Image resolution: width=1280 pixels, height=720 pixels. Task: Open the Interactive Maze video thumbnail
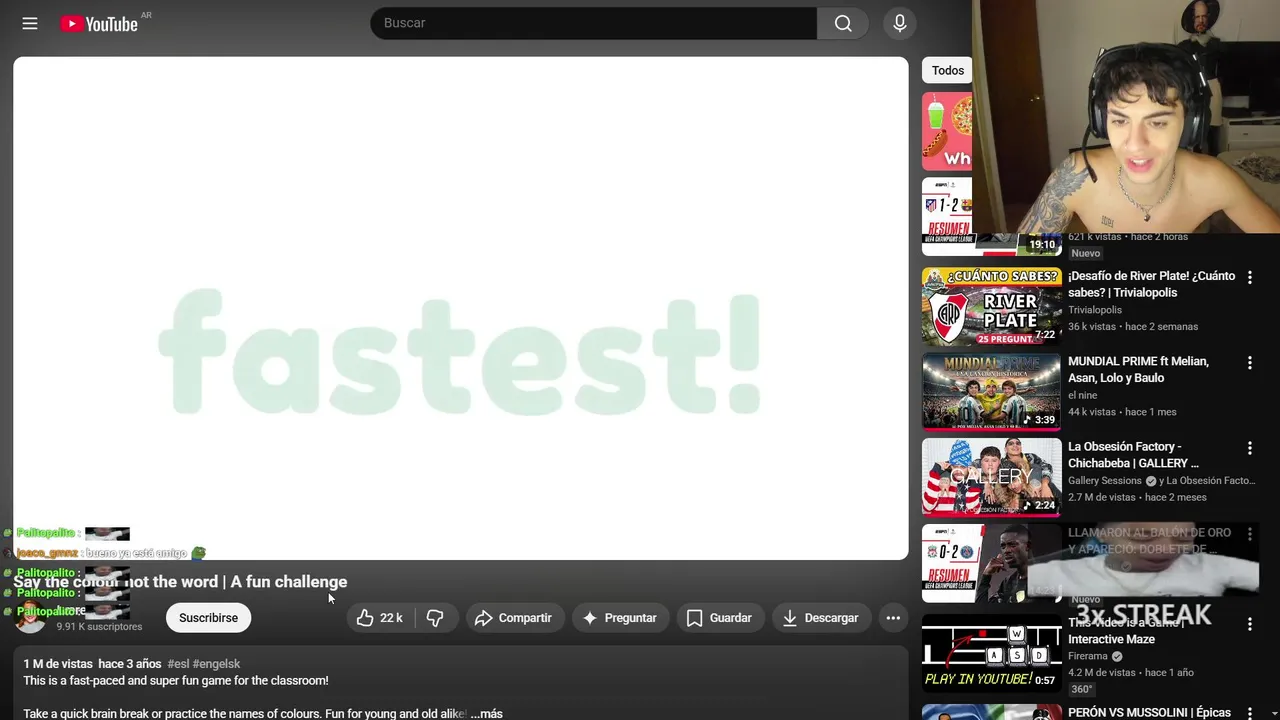tap(992, 653)
